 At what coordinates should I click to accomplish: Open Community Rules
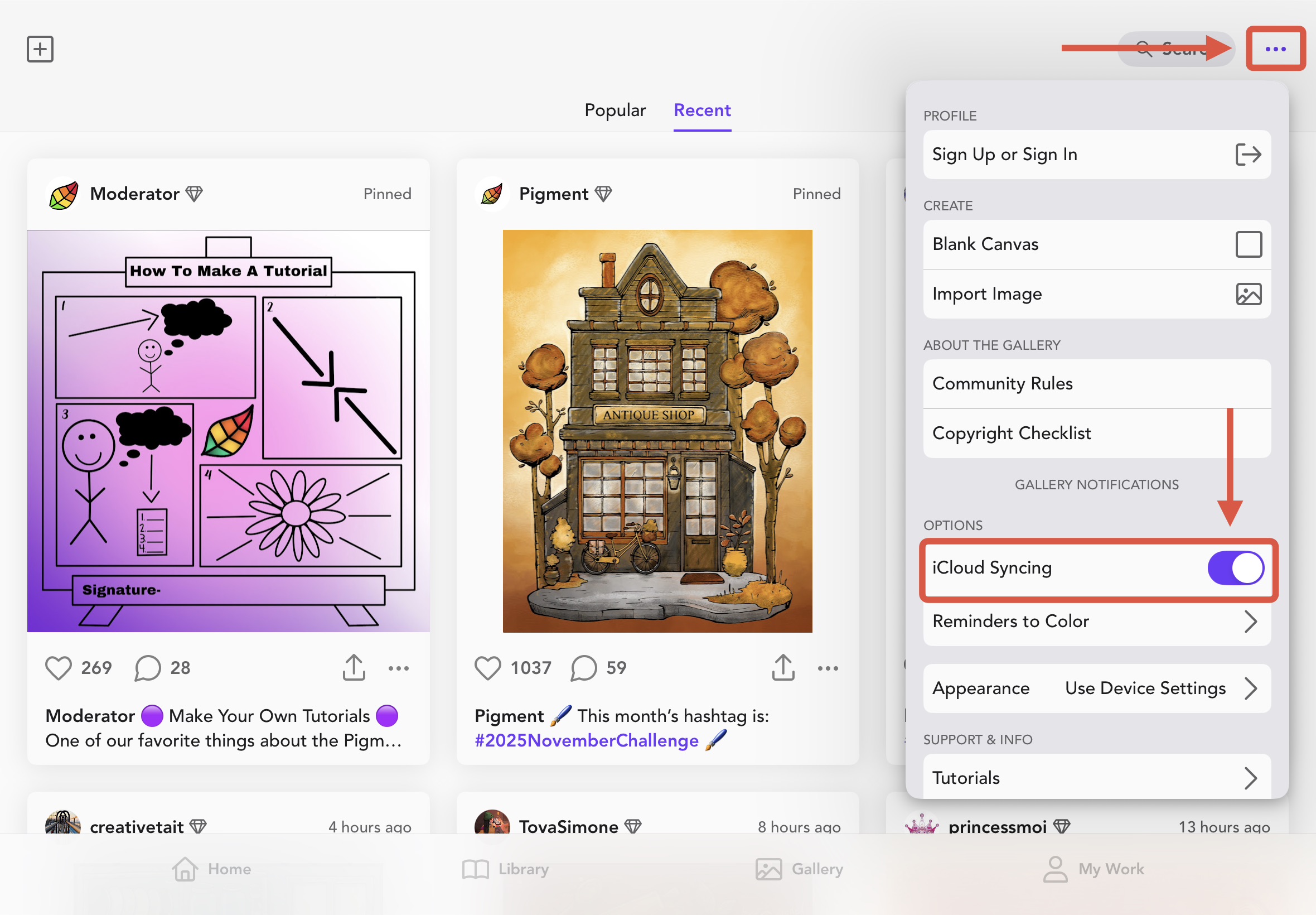(1096, 384)
